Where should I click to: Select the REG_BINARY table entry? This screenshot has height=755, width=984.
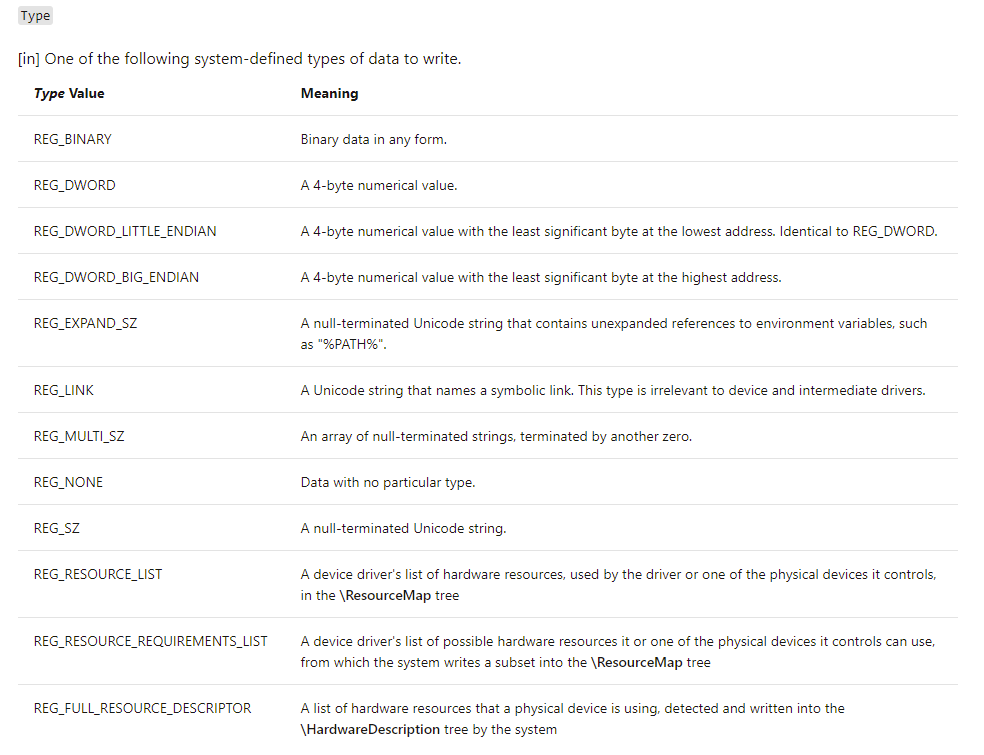click(73, 139)
